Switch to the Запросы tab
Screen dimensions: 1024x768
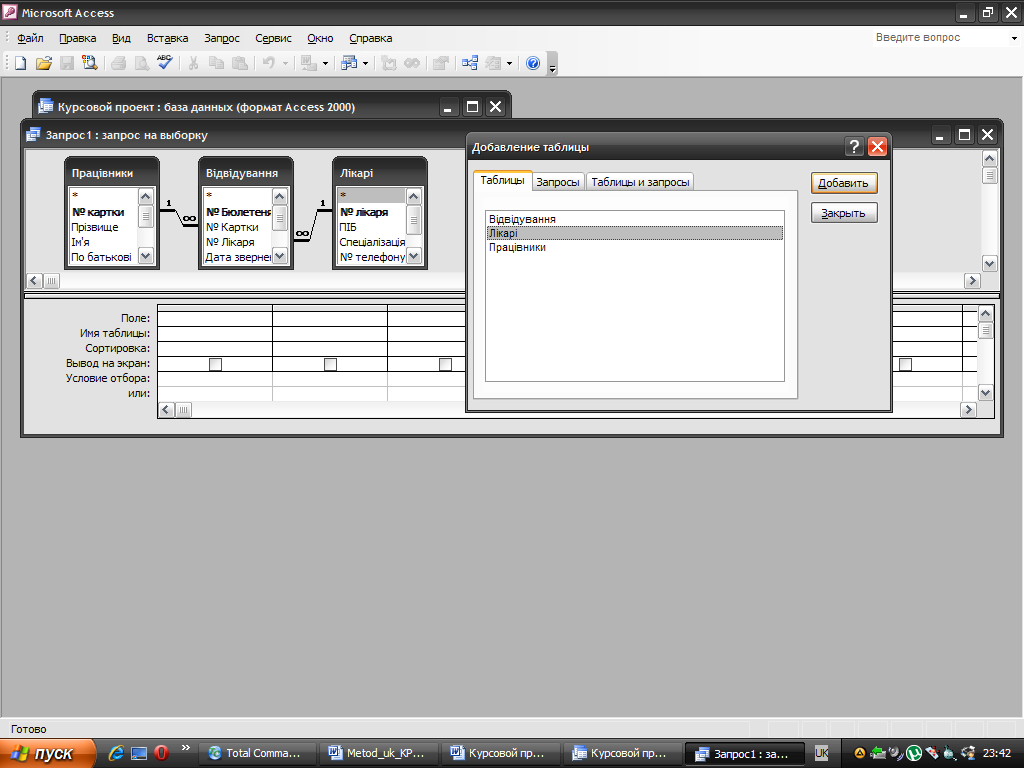[x=558, y=182]
